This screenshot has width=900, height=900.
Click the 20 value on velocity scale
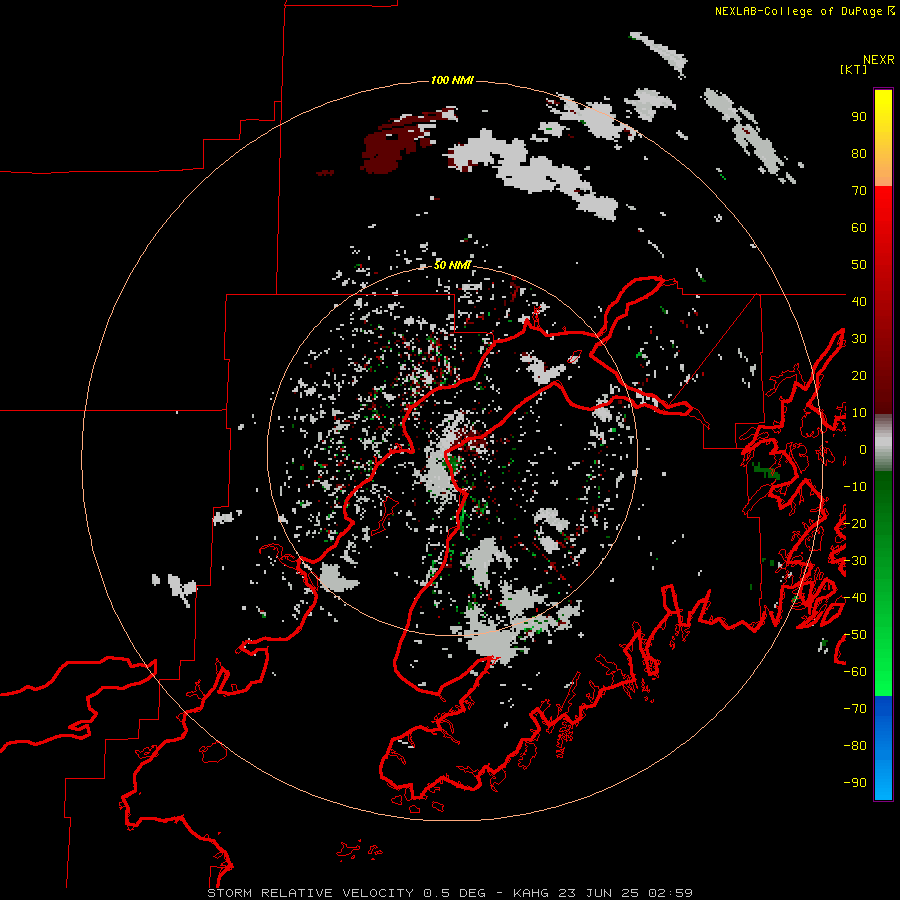(x=859, y=375)
